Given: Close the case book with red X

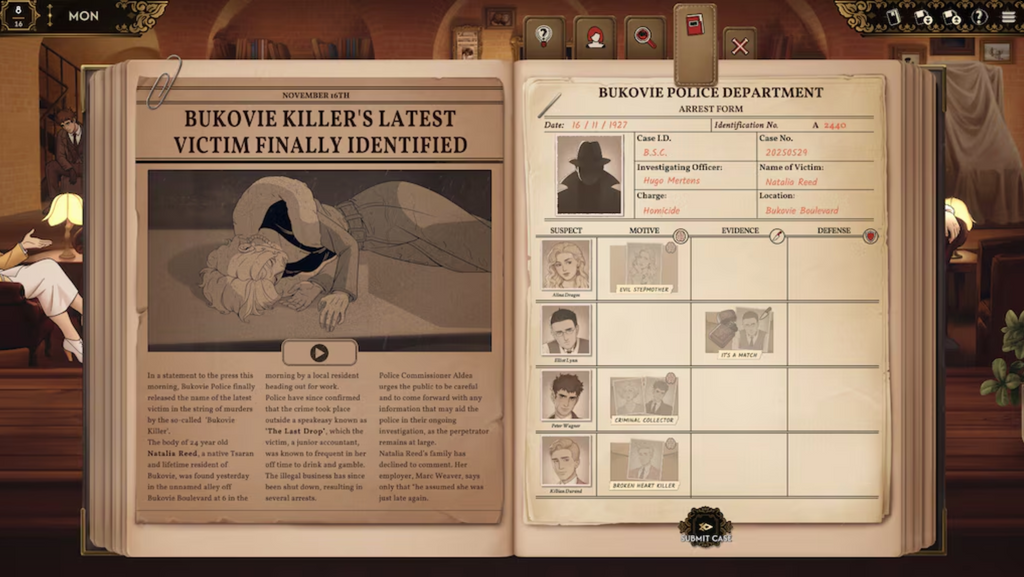Looking at the screenshot, I should 740,45.
